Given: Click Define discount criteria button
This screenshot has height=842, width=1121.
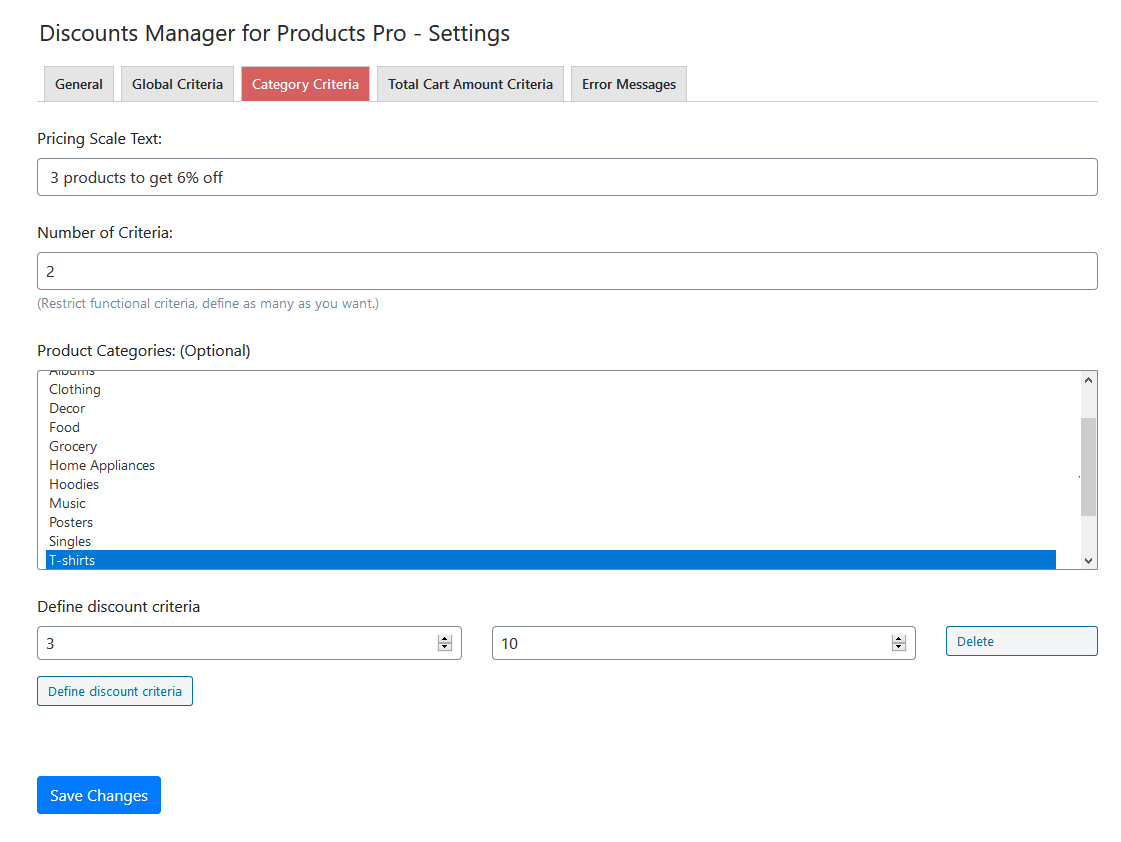Looking at the screenshot, I should pos(115,691).
